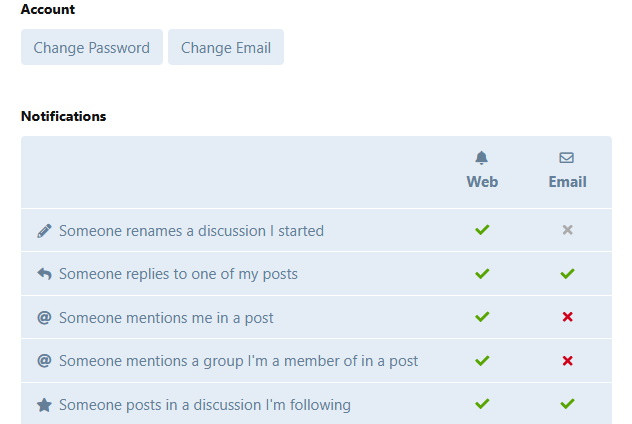This screenshot has height=424, width=632.
Task: Enable email notification for renamed discussion
Action: [567, 230]
